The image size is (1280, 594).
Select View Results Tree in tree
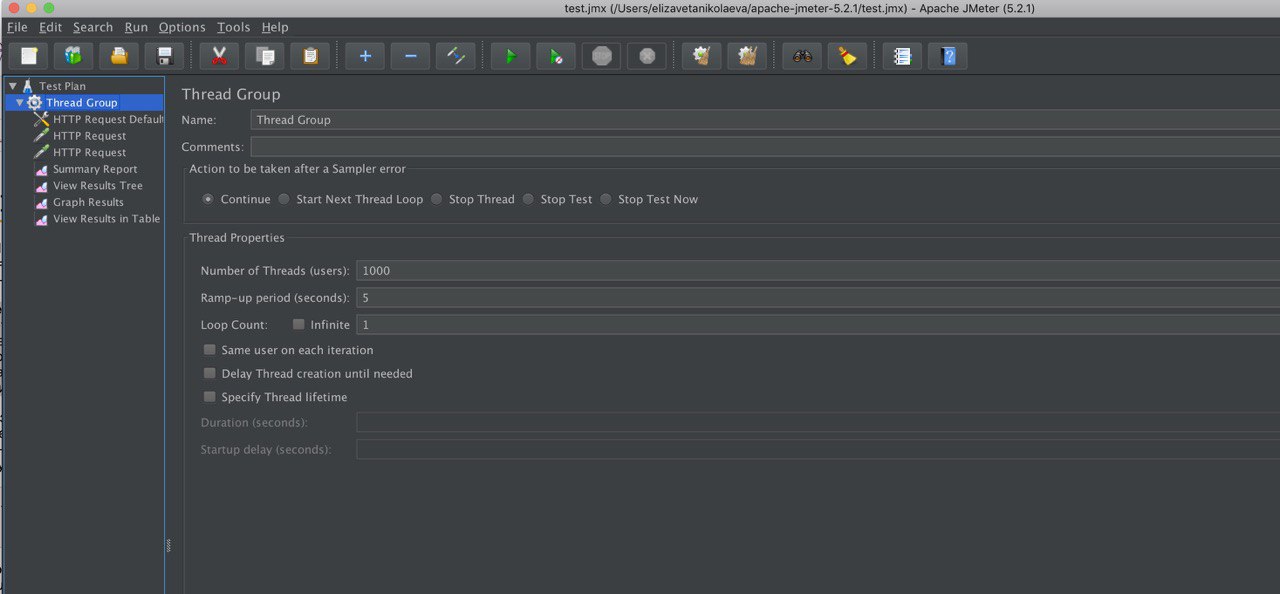(x=98, y=186)
